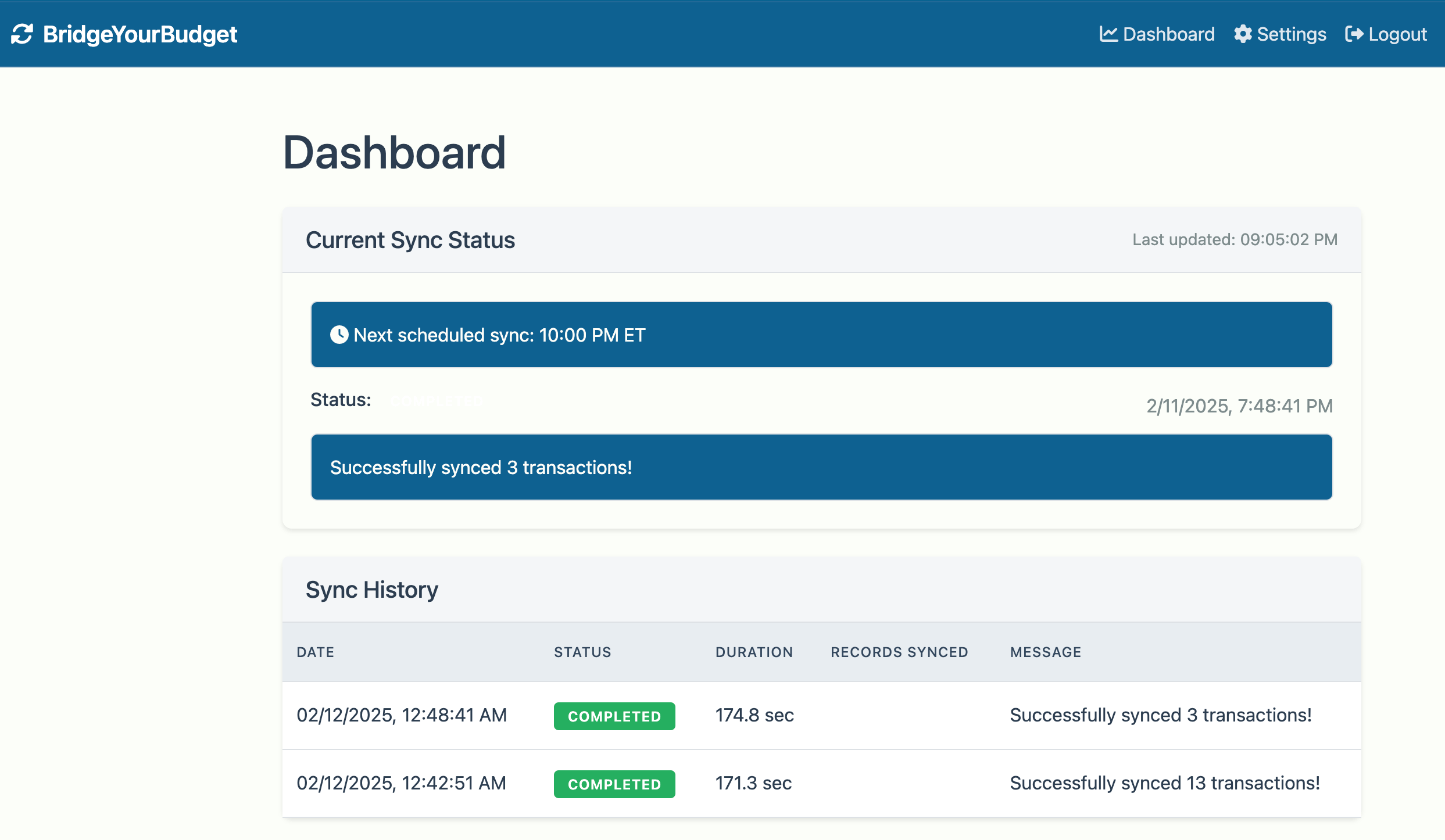Click the Settings gear icon
The image size is (1445, 840).
[x=1243, y=34]
